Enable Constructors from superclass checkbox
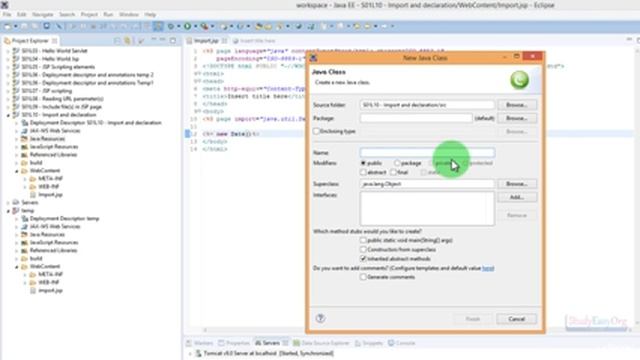The width and height of the screenshot is (640, 360). click(363, 249)
